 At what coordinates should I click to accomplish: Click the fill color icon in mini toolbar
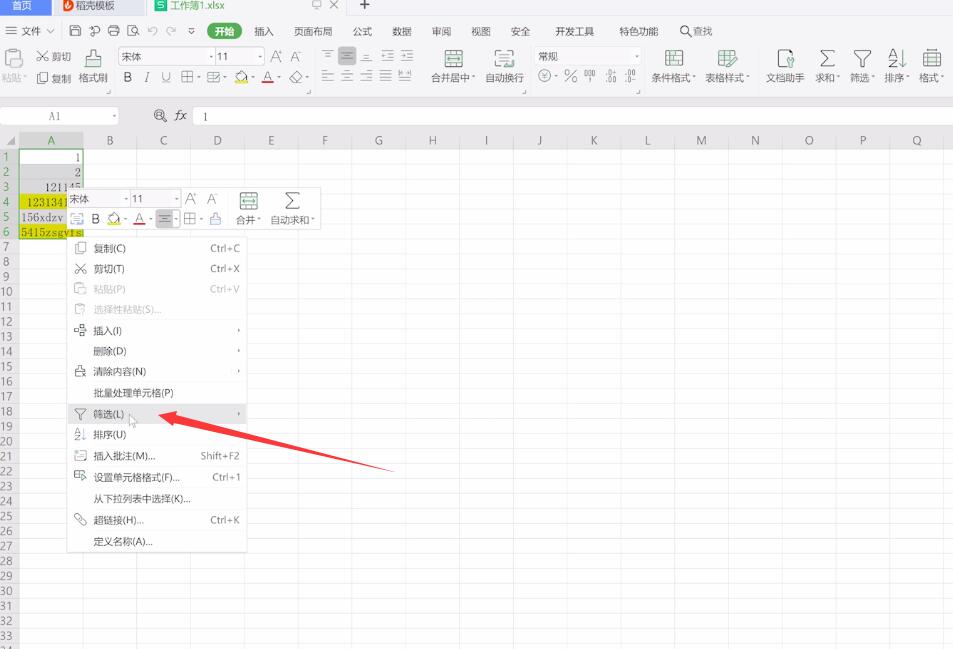(114, 219)
